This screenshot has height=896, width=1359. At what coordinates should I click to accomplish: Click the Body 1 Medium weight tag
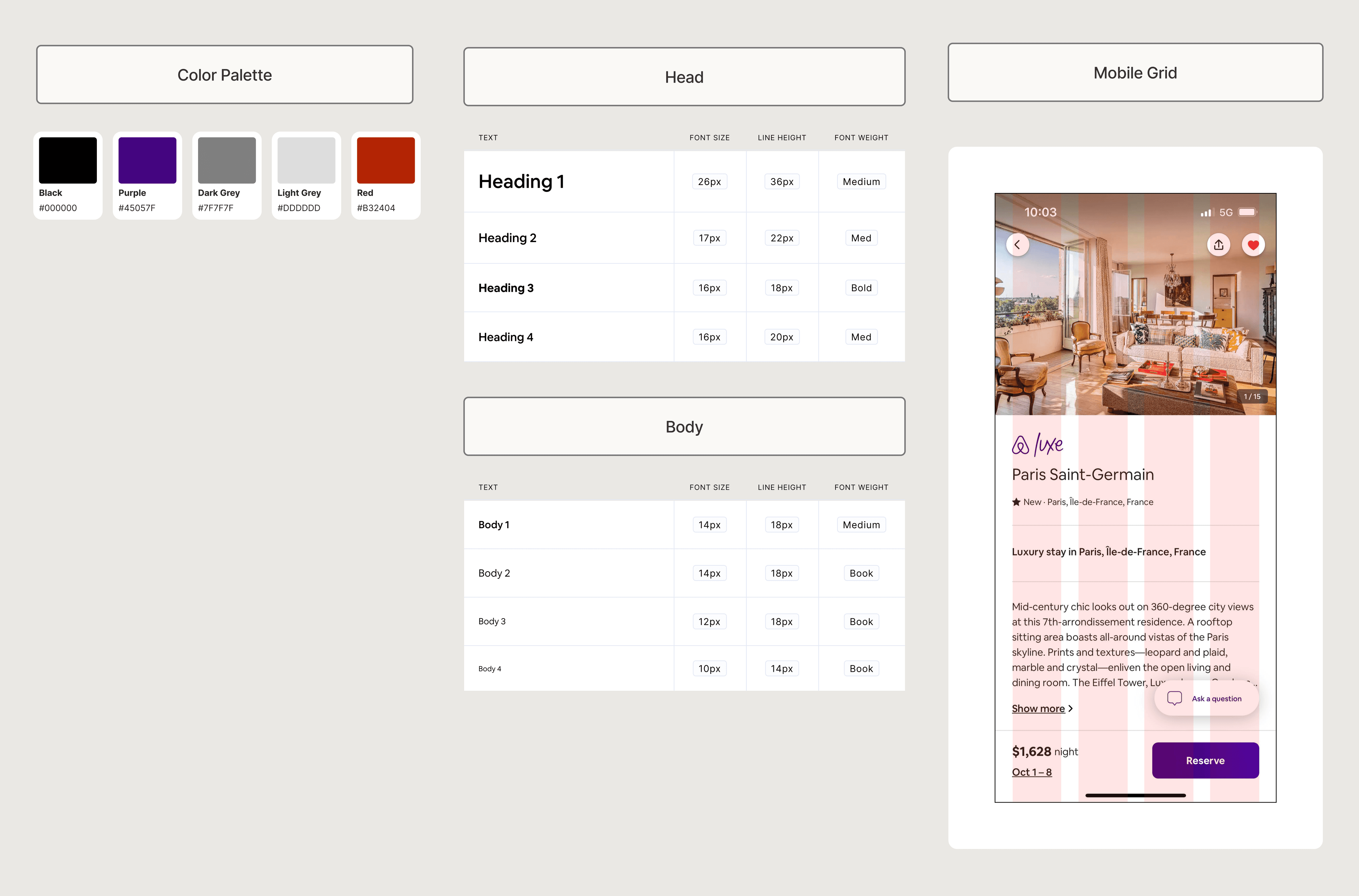861,525
